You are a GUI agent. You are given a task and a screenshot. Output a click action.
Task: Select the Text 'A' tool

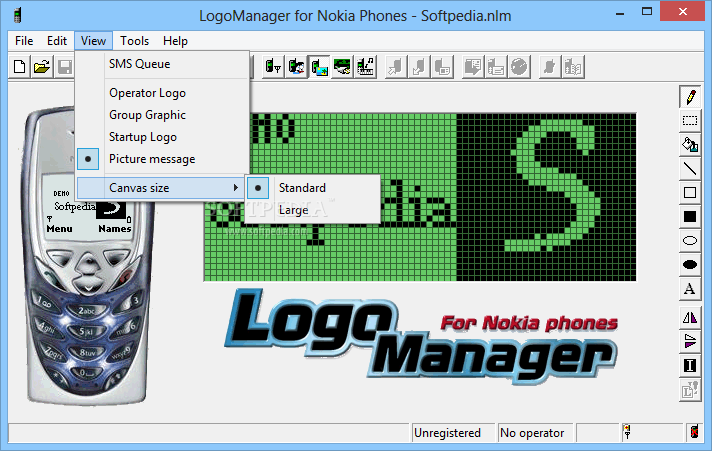tap(690, 288)
